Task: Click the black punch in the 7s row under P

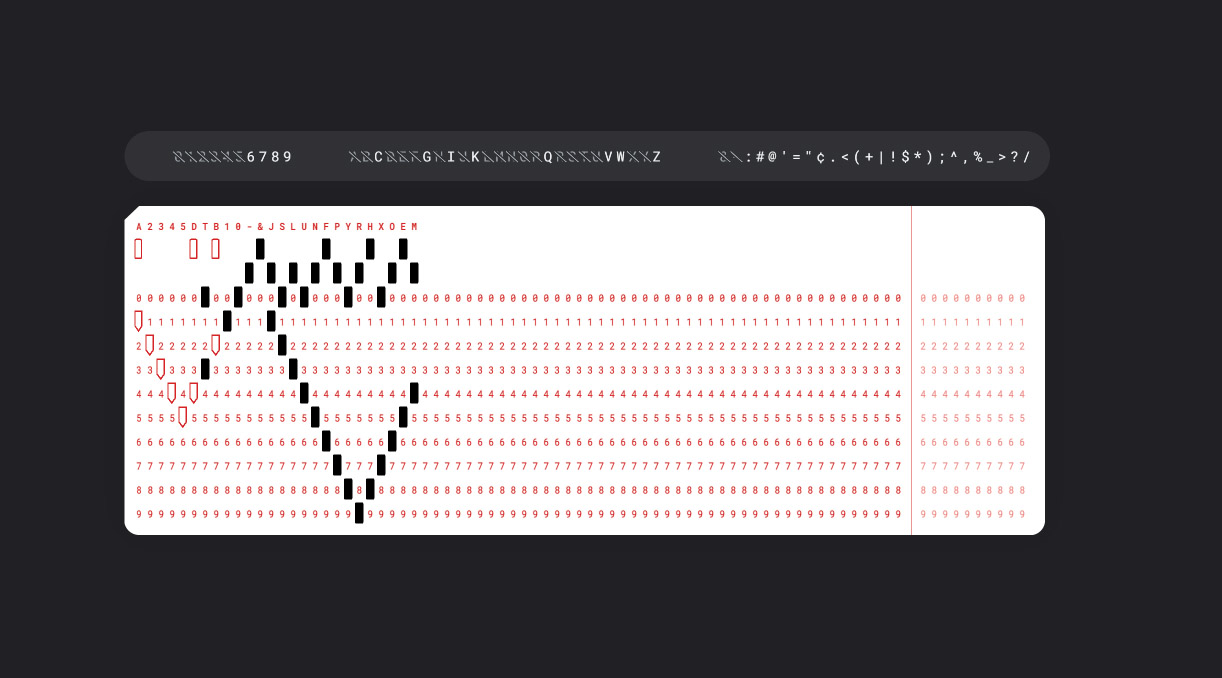Action: pos(337,465)
